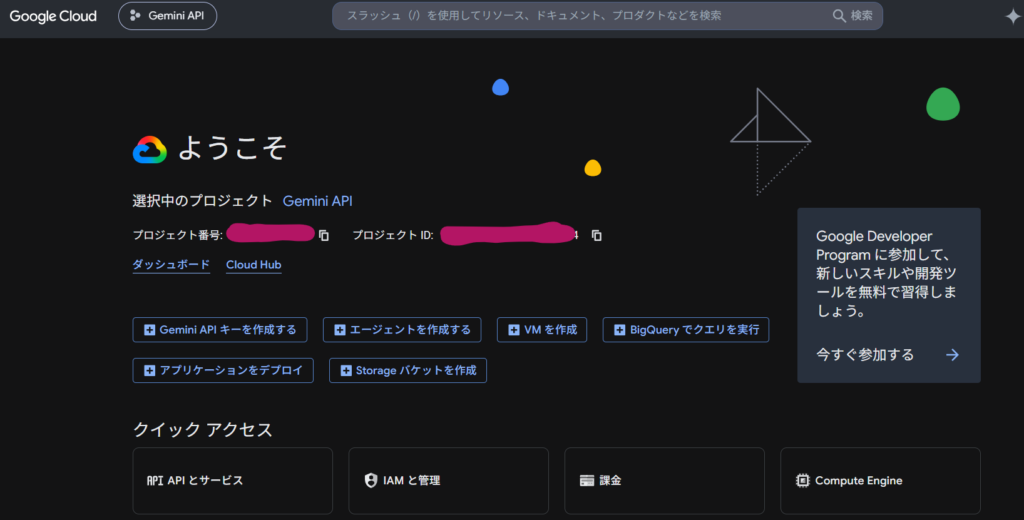Click Gemini API キーを作成する button
The height and width of the screenshot is (520, 1024).
click(220, 330)
